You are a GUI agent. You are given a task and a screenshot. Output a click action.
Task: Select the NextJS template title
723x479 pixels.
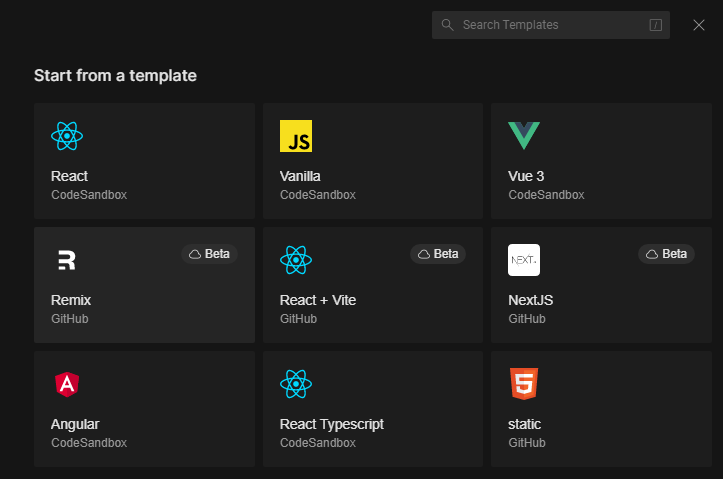click(530, 300)
